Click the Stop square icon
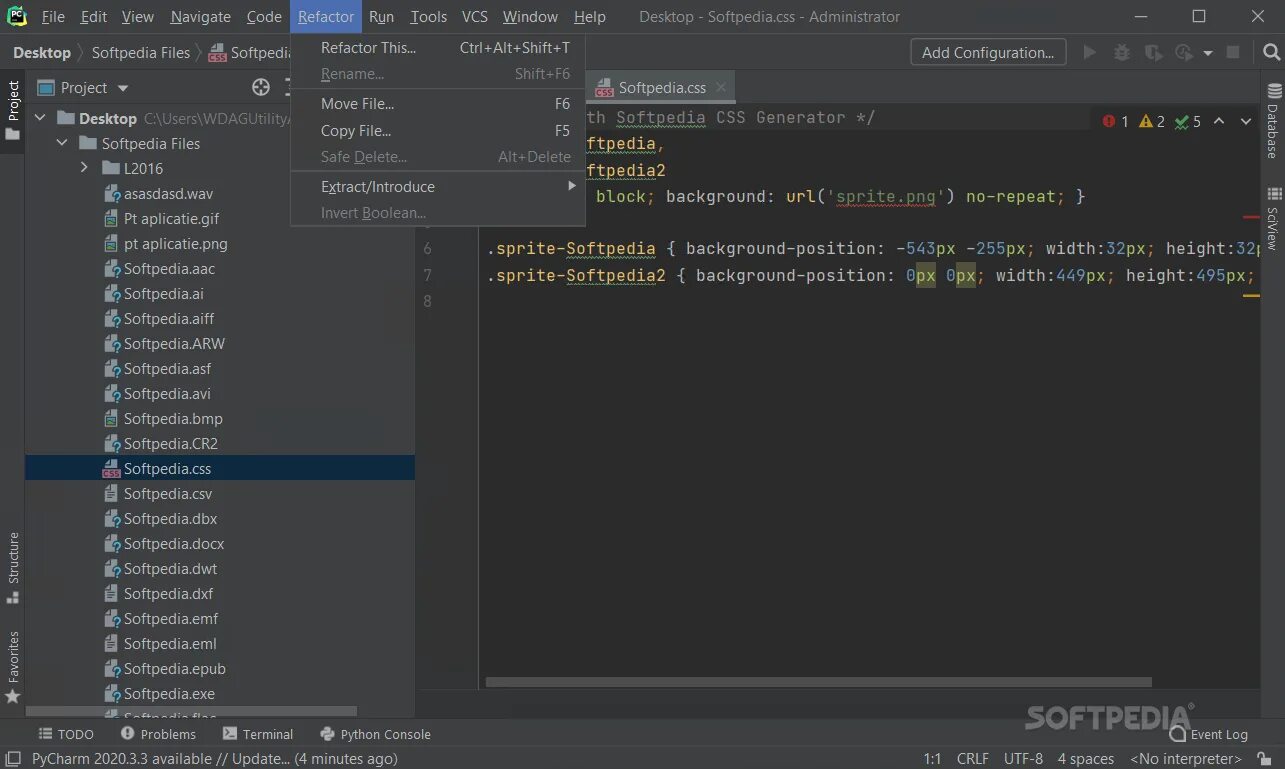1285x769 pixels. pyautogui.click(x=1233, y=52)
